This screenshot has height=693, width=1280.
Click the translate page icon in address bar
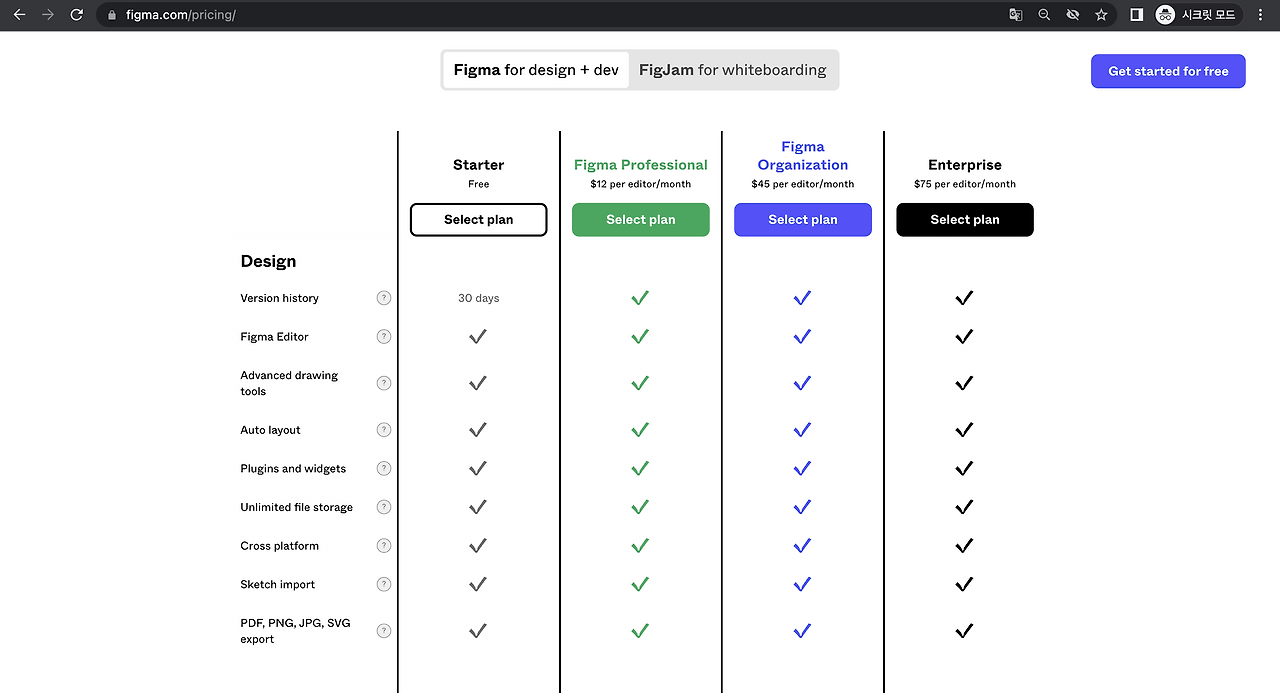(x=1016, y=15)
